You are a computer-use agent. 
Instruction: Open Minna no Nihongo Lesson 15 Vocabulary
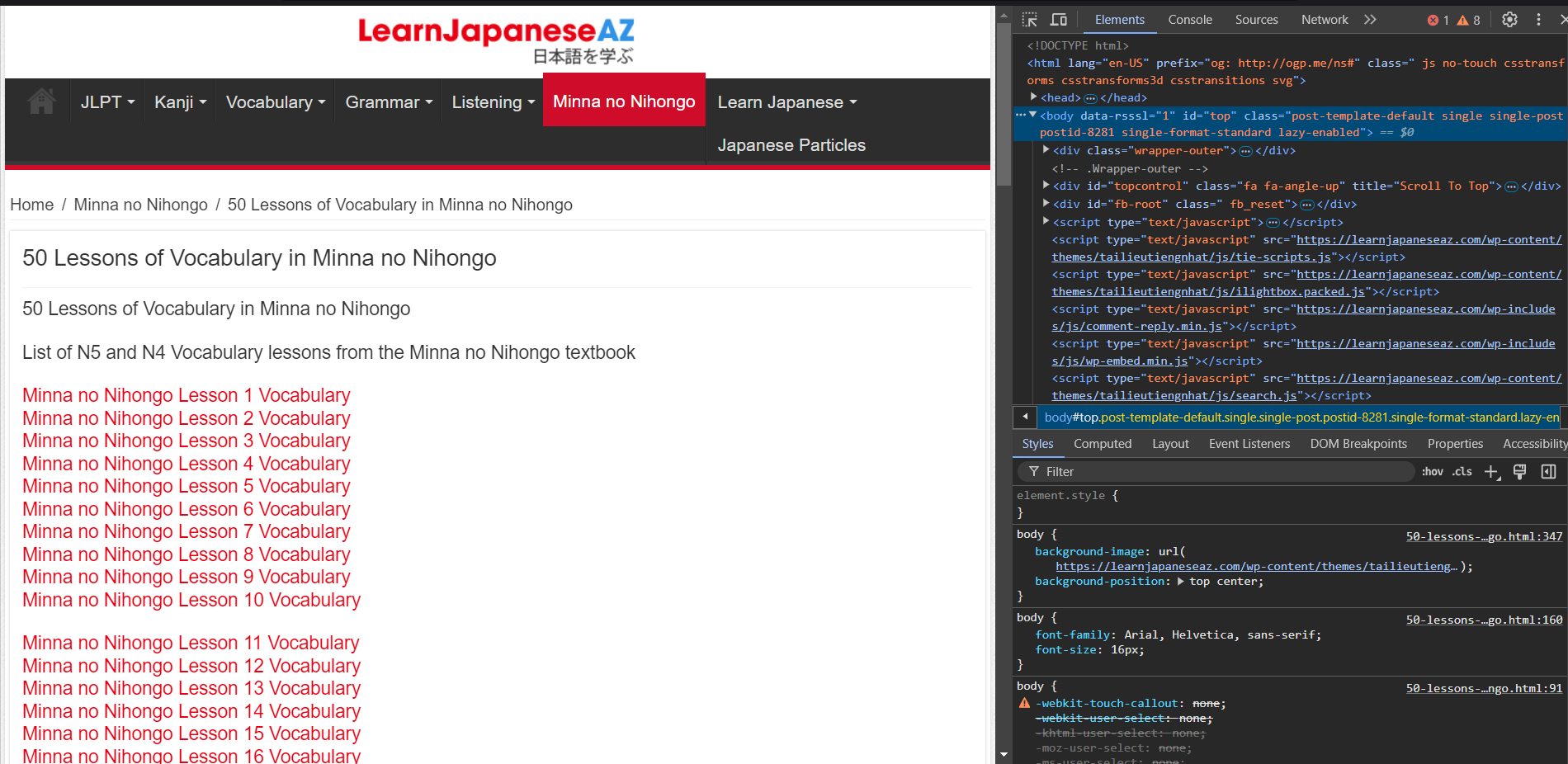tap(191, 733)
